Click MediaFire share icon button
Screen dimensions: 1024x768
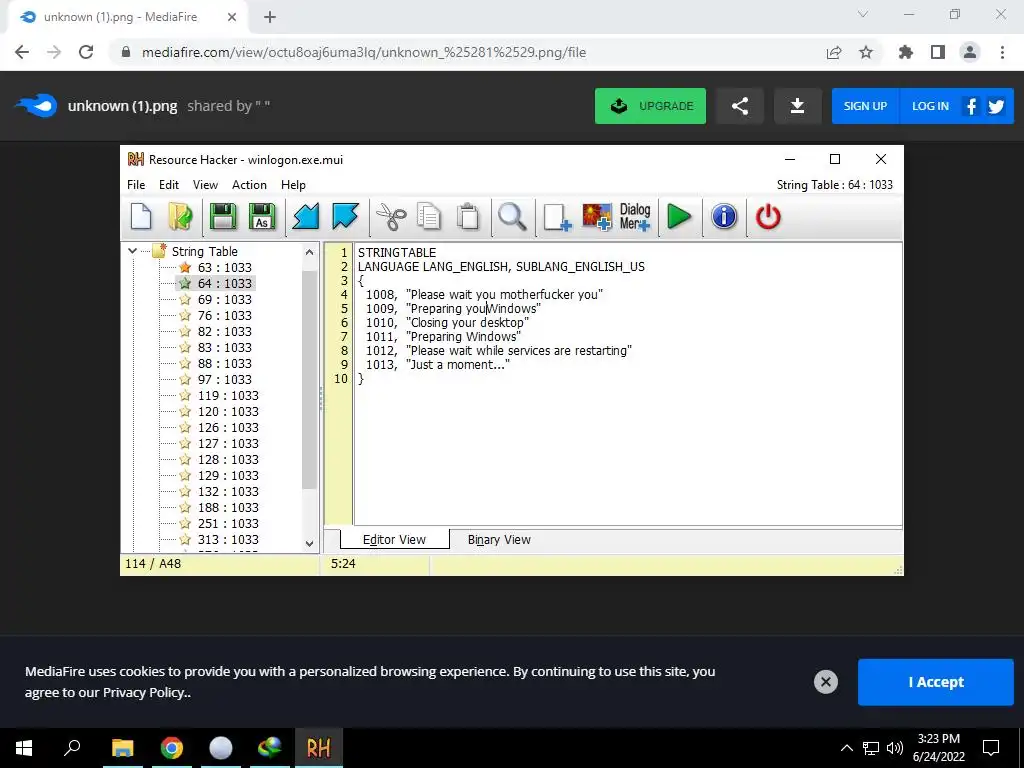[x=740, y=106]
